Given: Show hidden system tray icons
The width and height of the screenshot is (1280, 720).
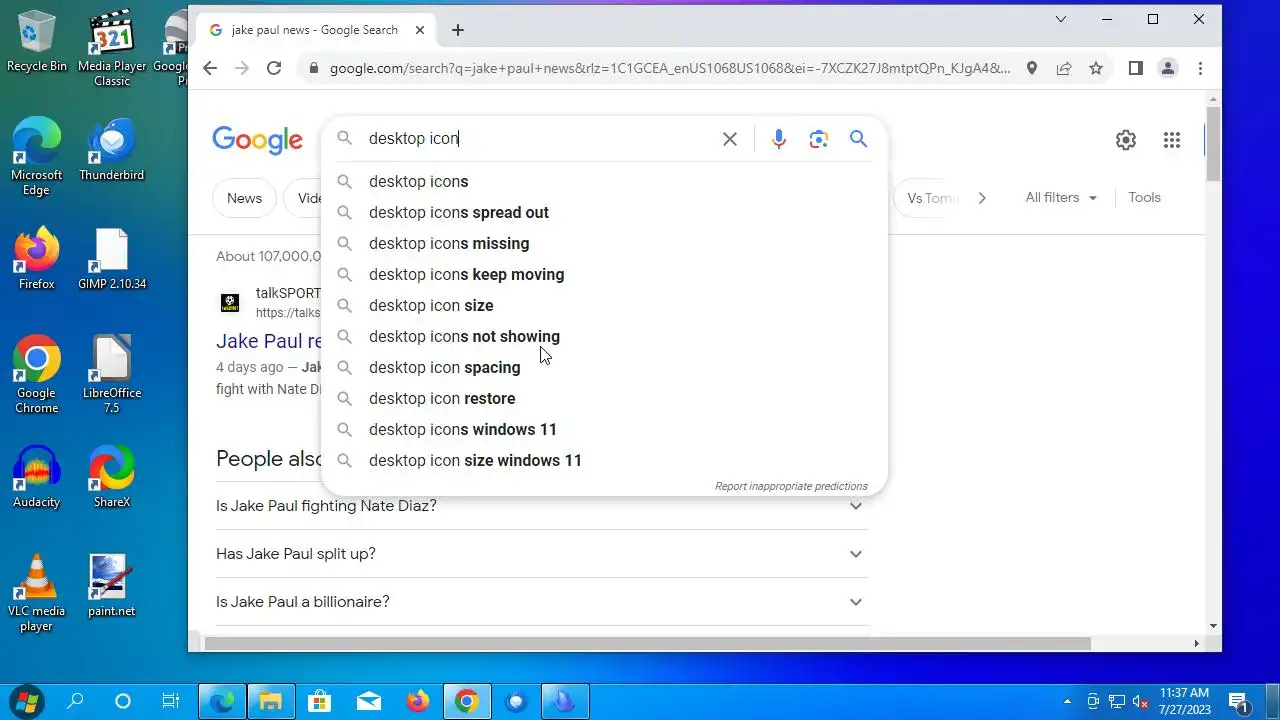Looking at the screenshot, I should [1067, 701].
